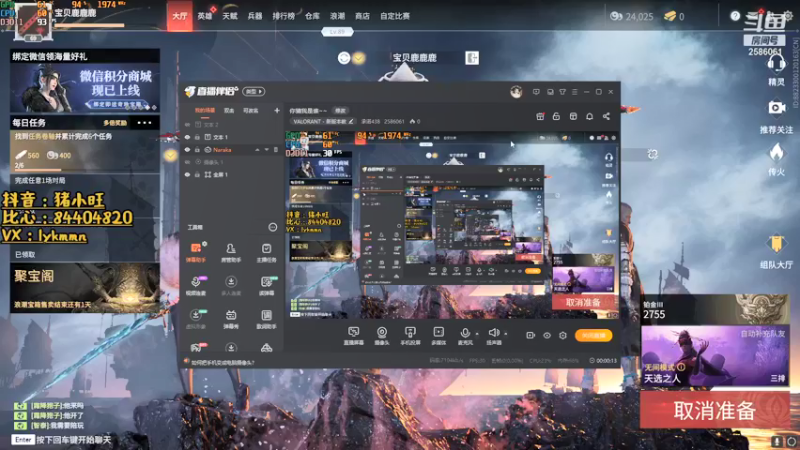Image resolution: width=800 pixels, height=450 pixels.
Task: Open the 读弹幕 tool
Action: [266, 285]
